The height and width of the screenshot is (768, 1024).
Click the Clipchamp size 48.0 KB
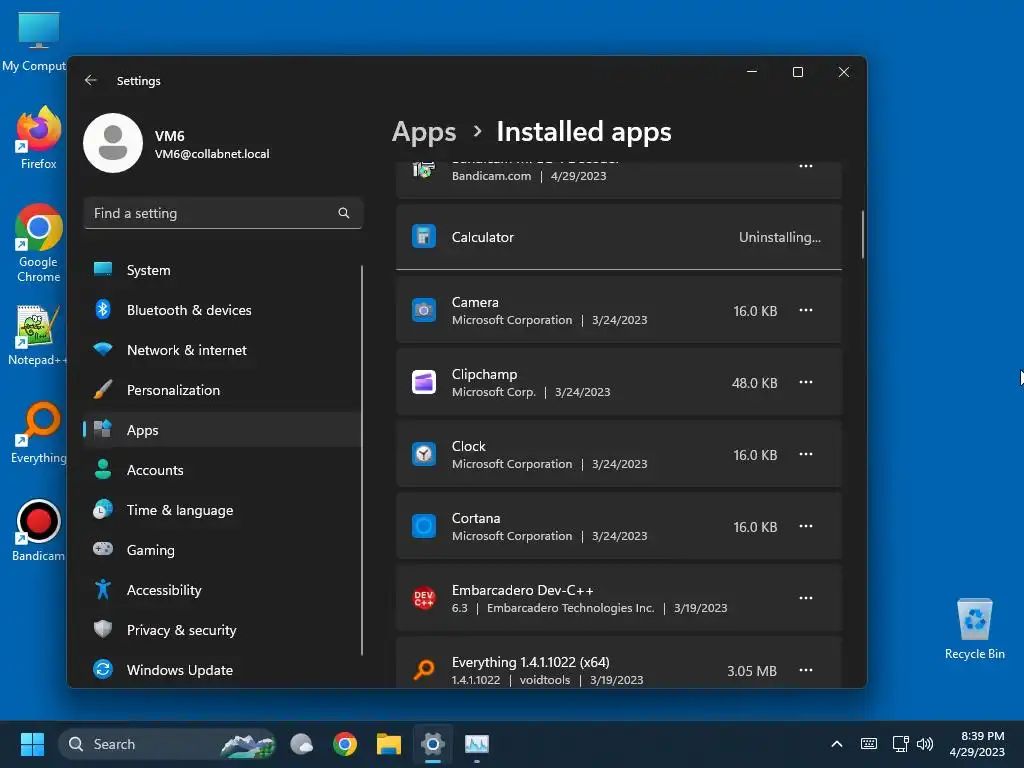[x=754, y=383]
